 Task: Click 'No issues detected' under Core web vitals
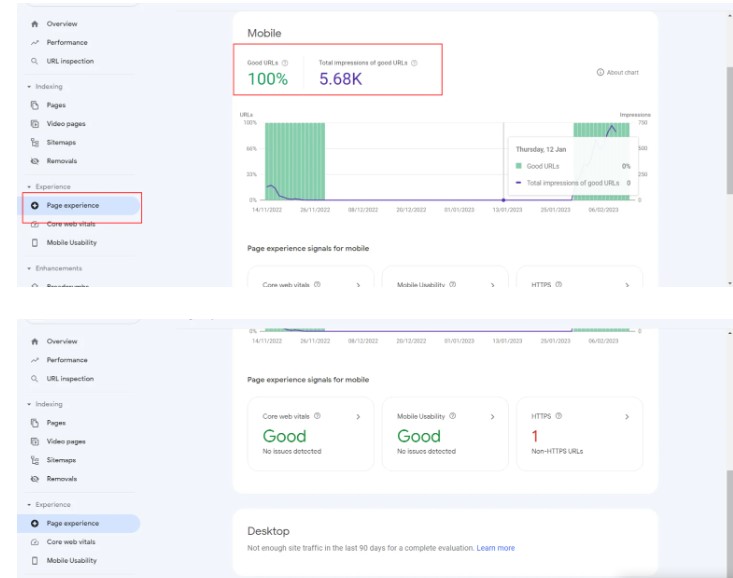292,451
